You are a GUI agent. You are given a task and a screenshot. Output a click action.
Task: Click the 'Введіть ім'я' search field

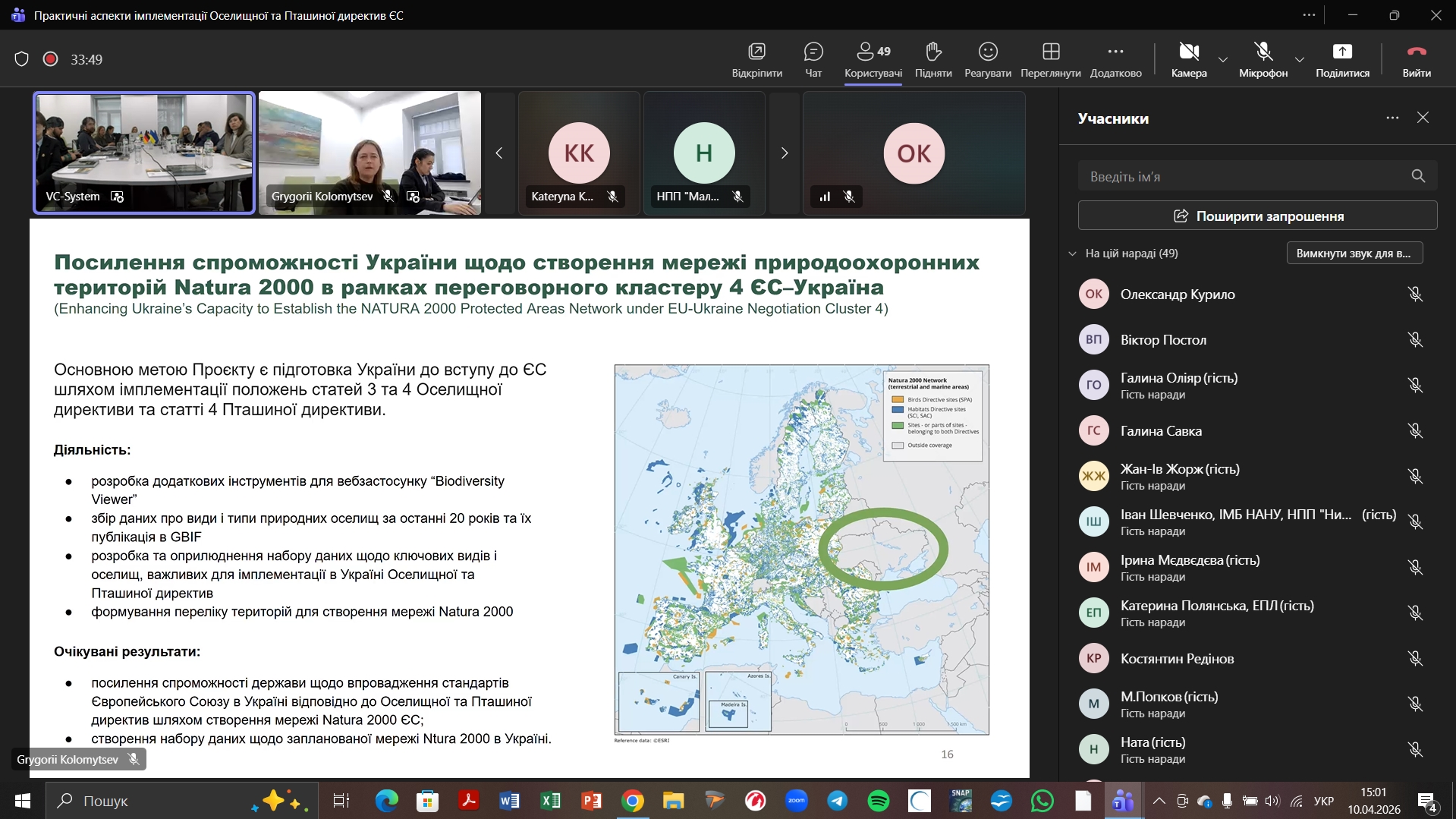1244,177
